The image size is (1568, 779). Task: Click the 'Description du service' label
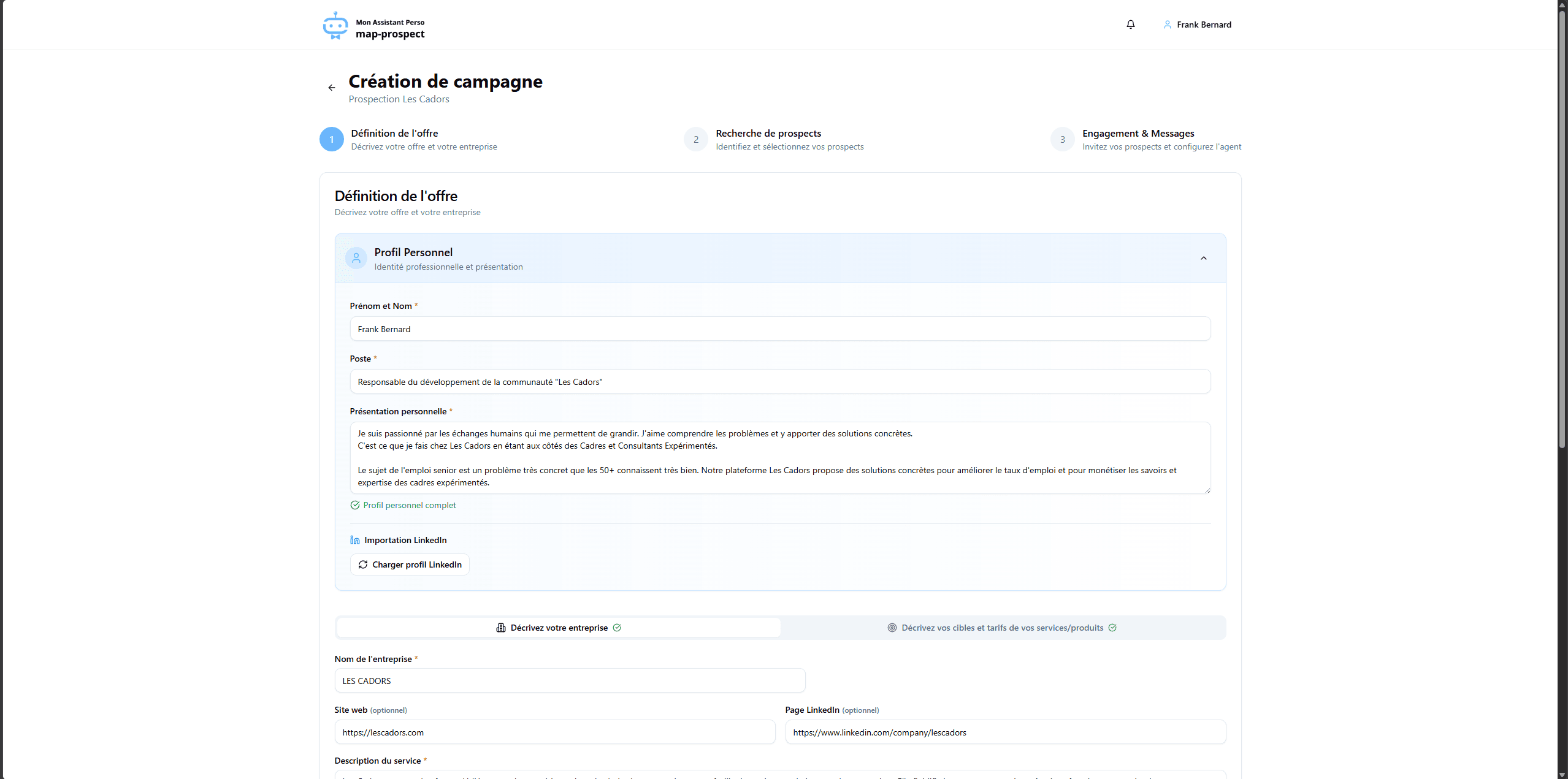378,761
